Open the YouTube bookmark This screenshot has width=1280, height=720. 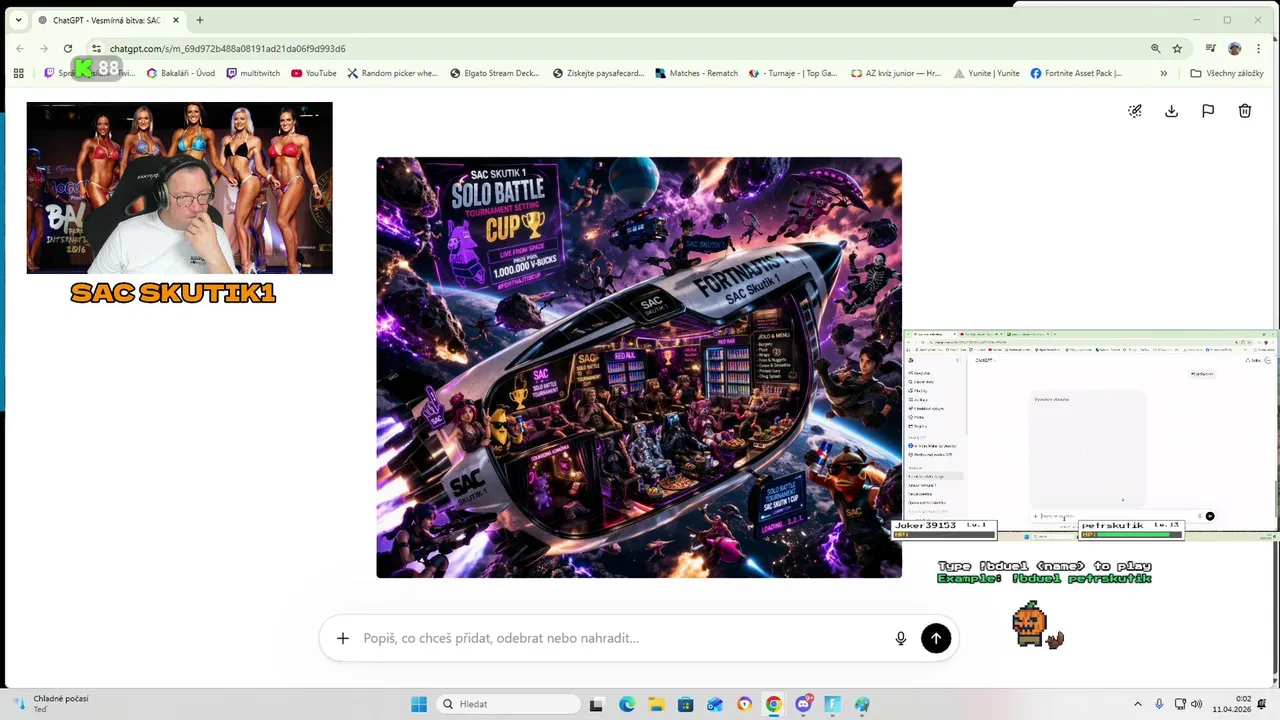pyautogui.click(x=314, y=73)
